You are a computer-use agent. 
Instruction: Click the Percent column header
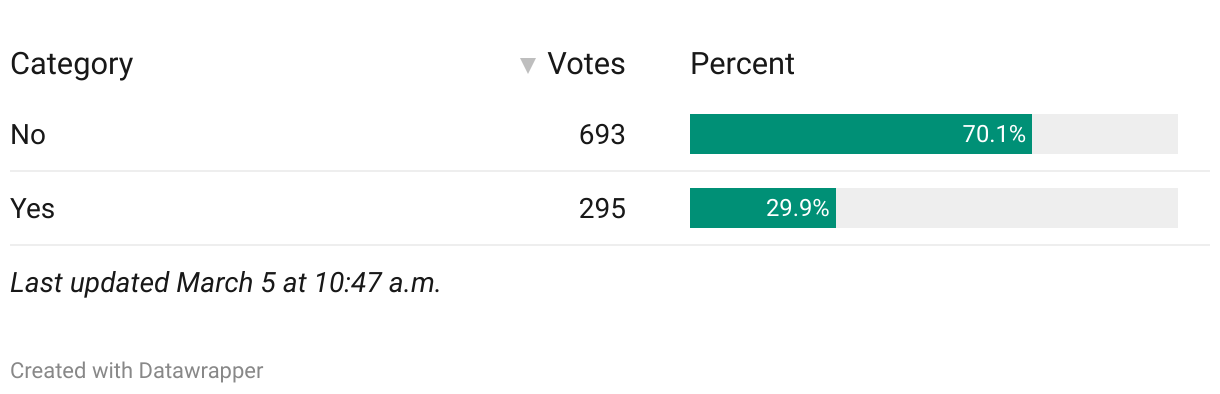742,64
